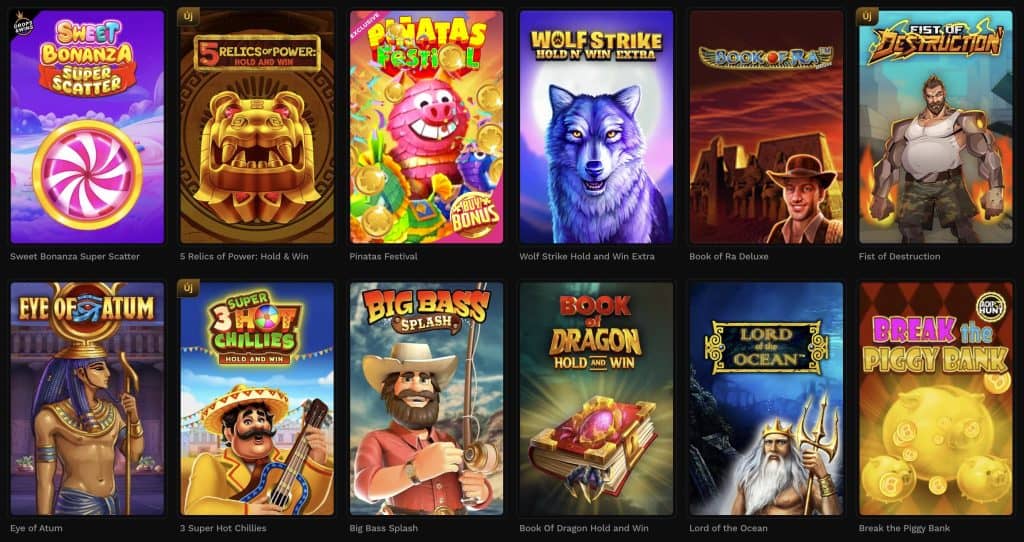Click the 'Break the Piggy Bank' caption link
This screenshot has height=542, width=1024.
click(x=904, y=528)
